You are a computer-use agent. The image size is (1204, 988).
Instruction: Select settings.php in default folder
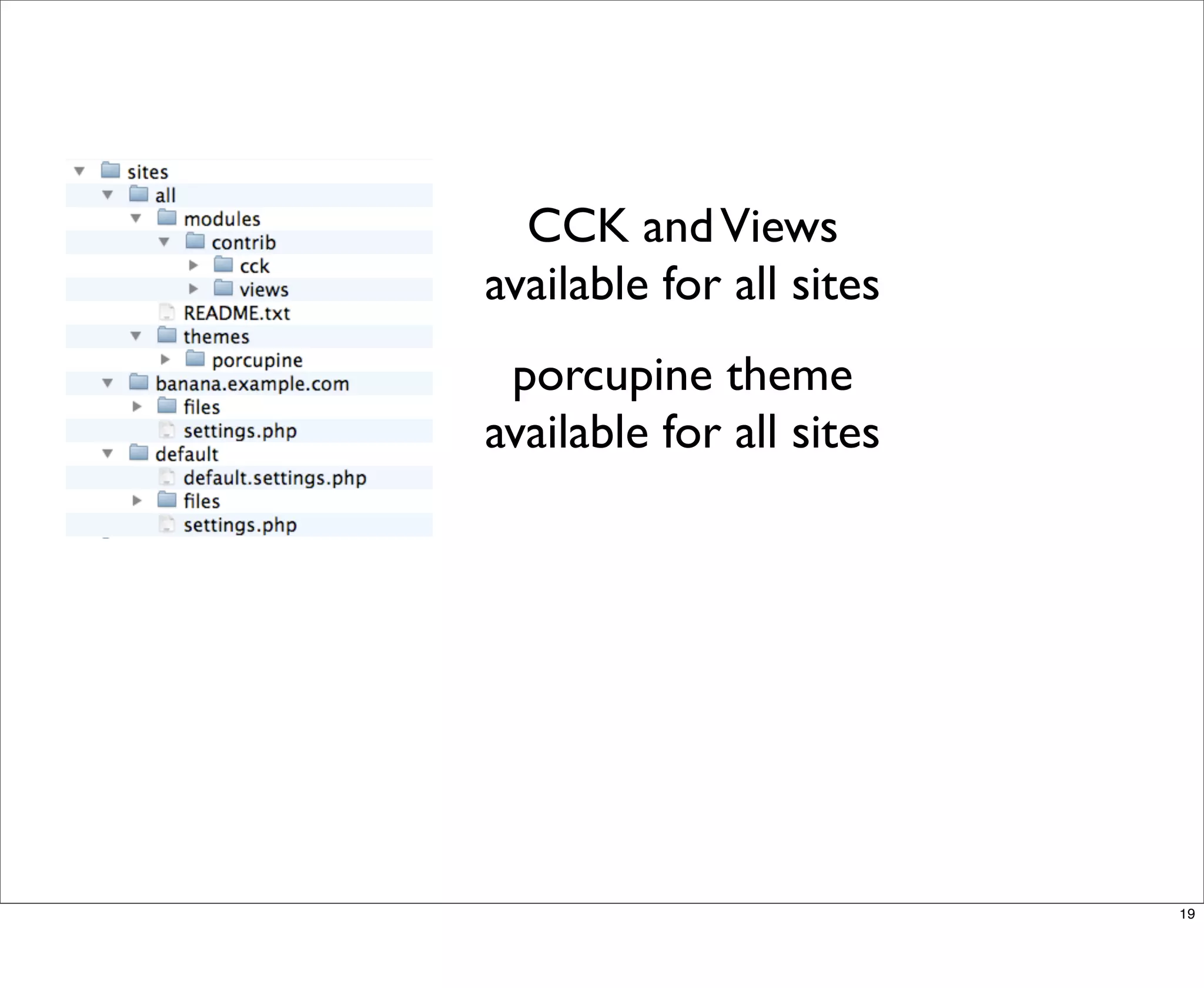pos(240,525)
